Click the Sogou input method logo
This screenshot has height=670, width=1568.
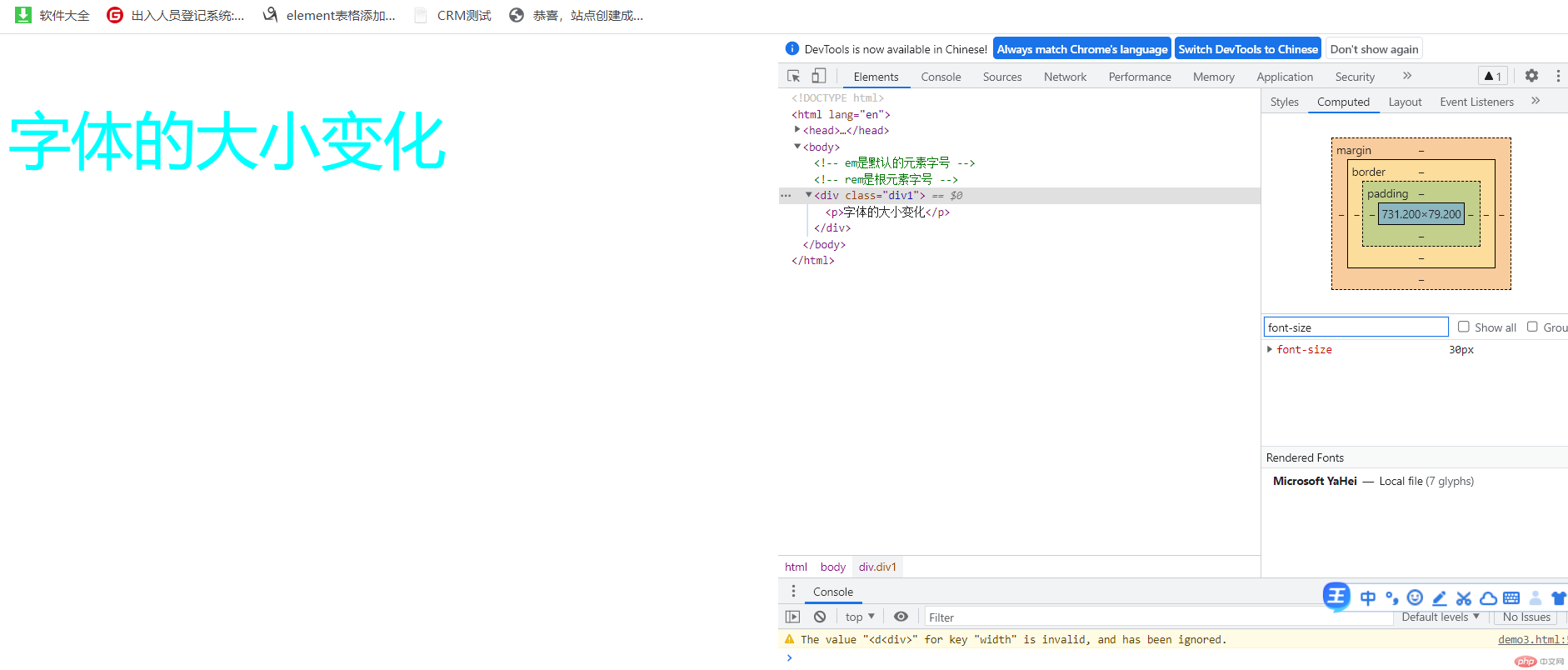(x=1336, y=597)
